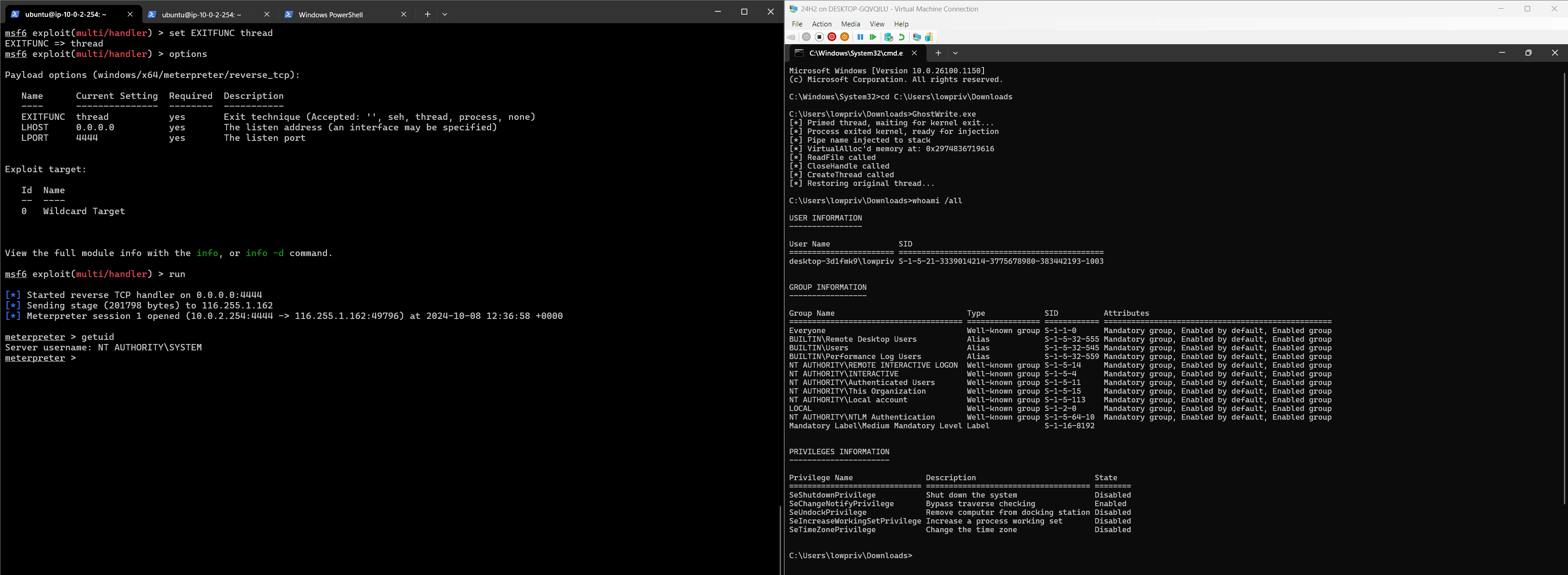The width and height of the screenshot is (1568, 575).
Task: Shut down VM using red power icon
Action: [832, 37]
